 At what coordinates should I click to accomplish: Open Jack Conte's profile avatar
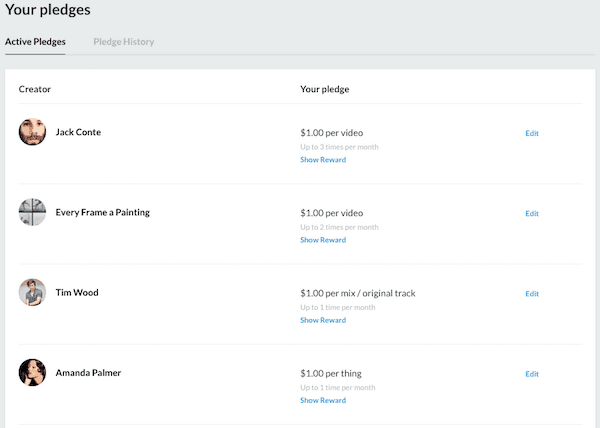32,132
